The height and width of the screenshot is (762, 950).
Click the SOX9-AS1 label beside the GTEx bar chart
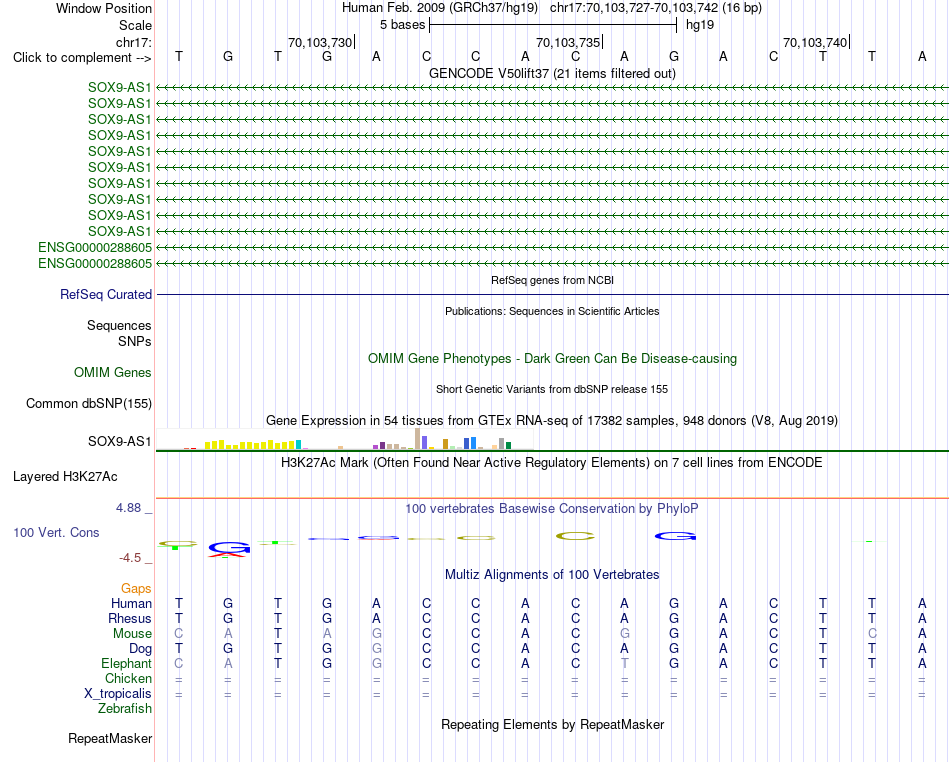point(119,442)
